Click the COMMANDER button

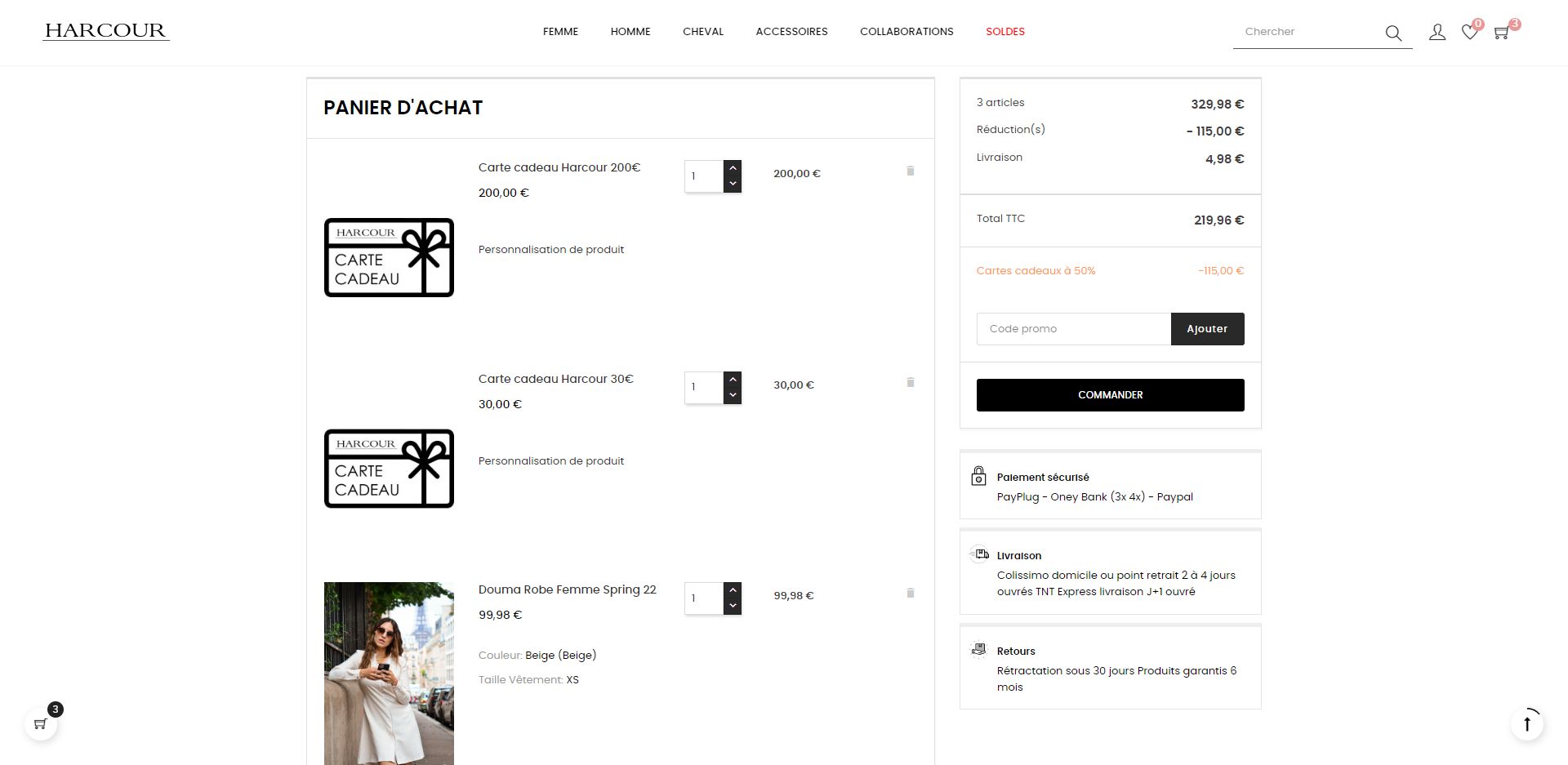tap(1111, 395)
